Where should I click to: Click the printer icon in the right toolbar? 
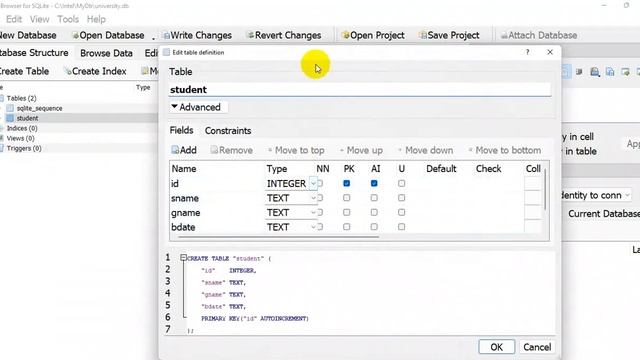tap(595, 72)
